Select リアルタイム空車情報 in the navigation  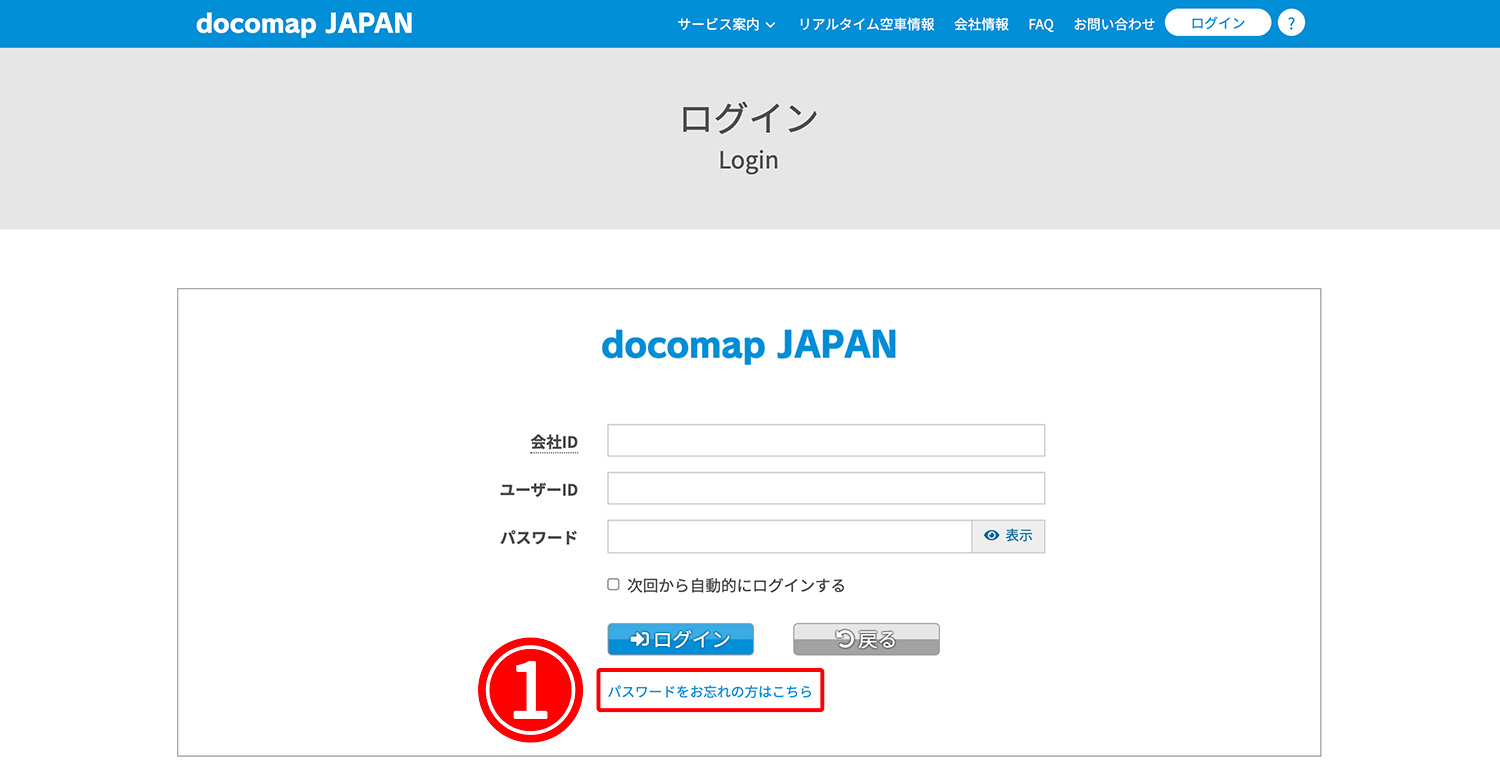(x=866, y=23)
